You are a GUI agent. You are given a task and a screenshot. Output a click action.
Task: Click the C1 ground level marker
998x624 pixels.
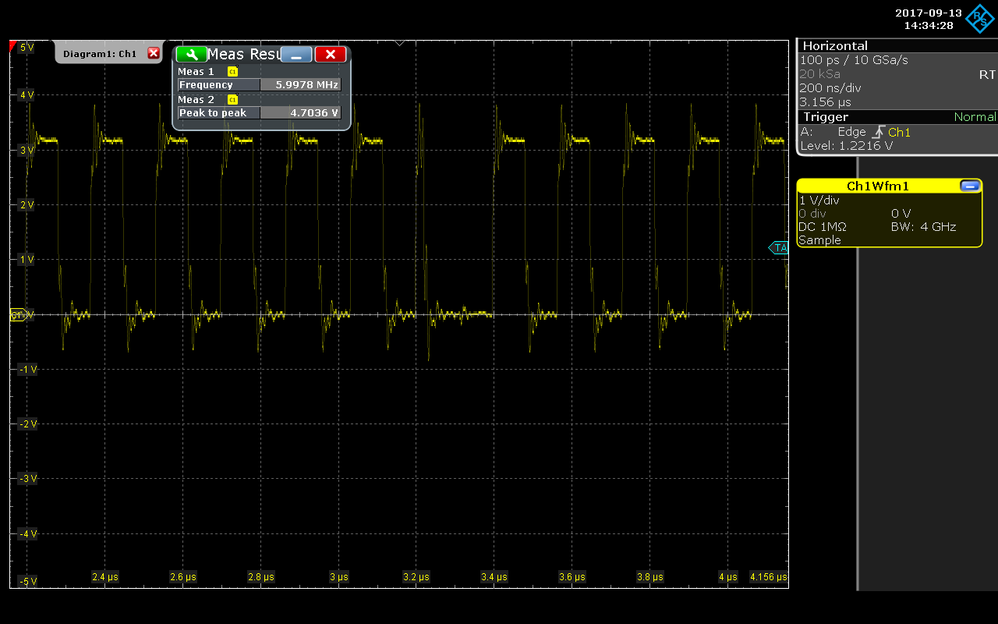pyautogui.click(x=18, y=315)
